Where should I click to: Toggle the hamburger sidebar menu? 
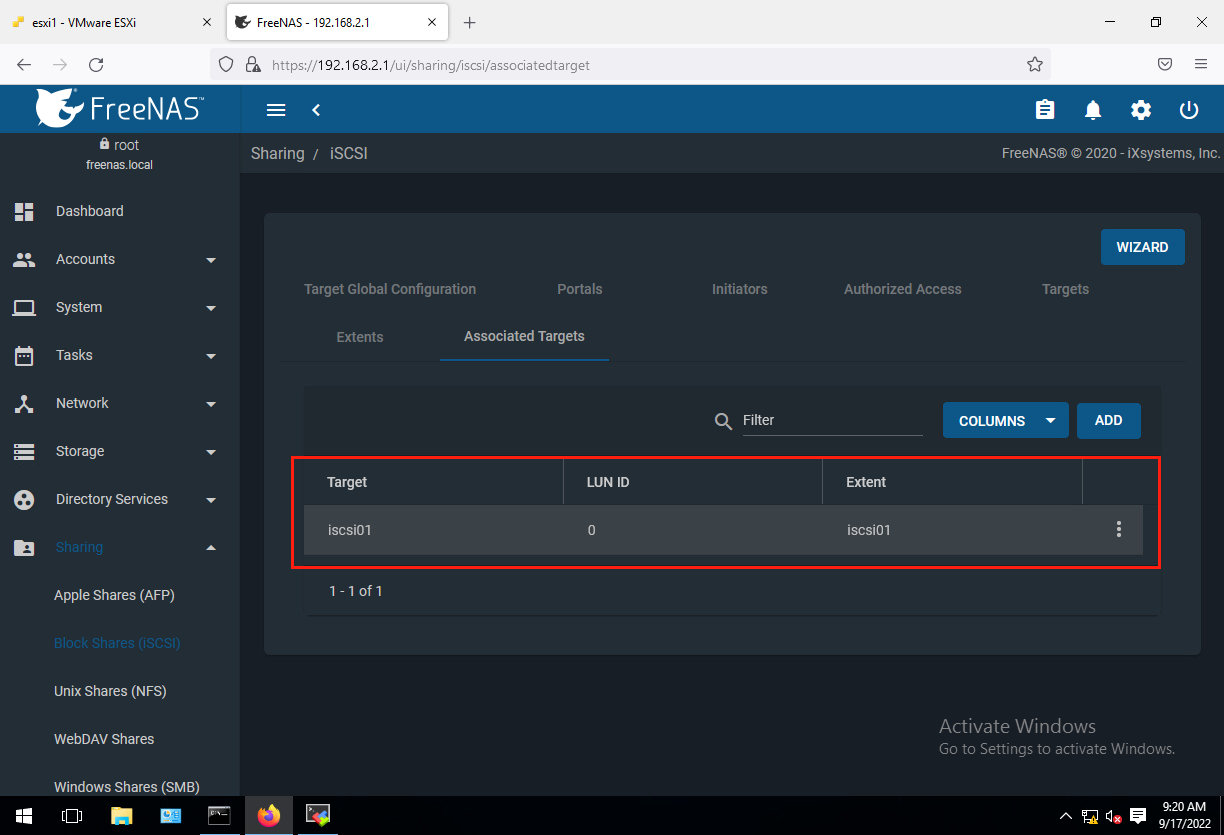tap(276, 110)
